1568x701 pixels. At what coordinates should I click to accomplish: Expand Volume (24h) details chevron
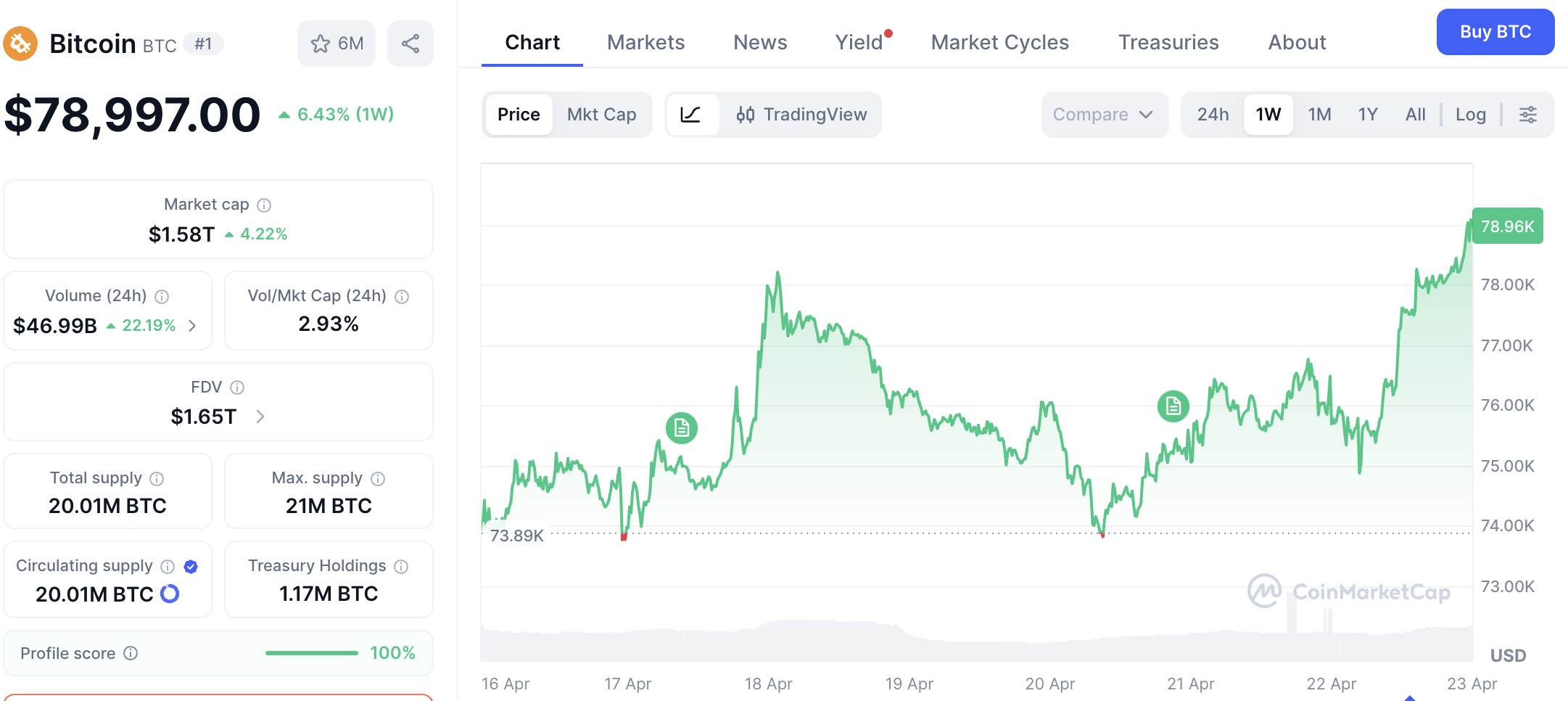coord(192,326)
